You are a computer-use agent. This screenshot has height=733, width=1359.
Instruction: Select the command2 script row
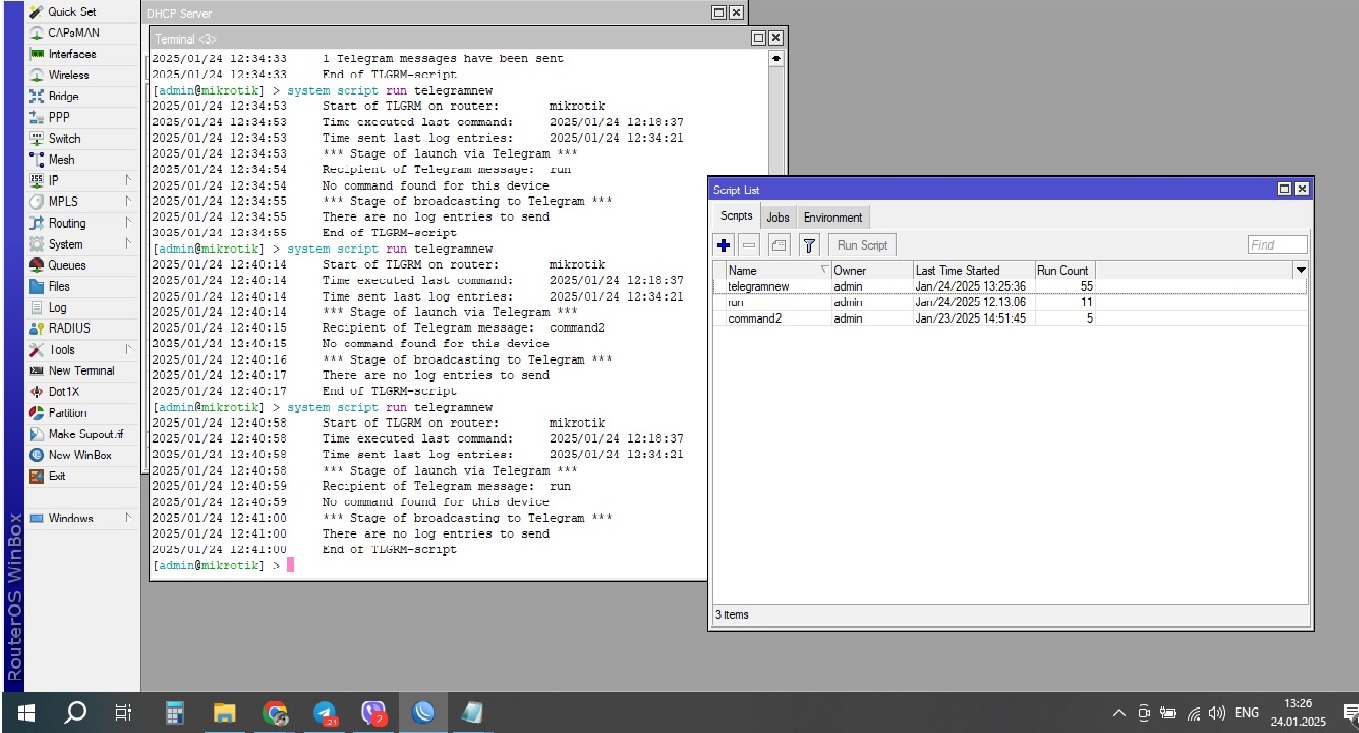coord(1010,318)
